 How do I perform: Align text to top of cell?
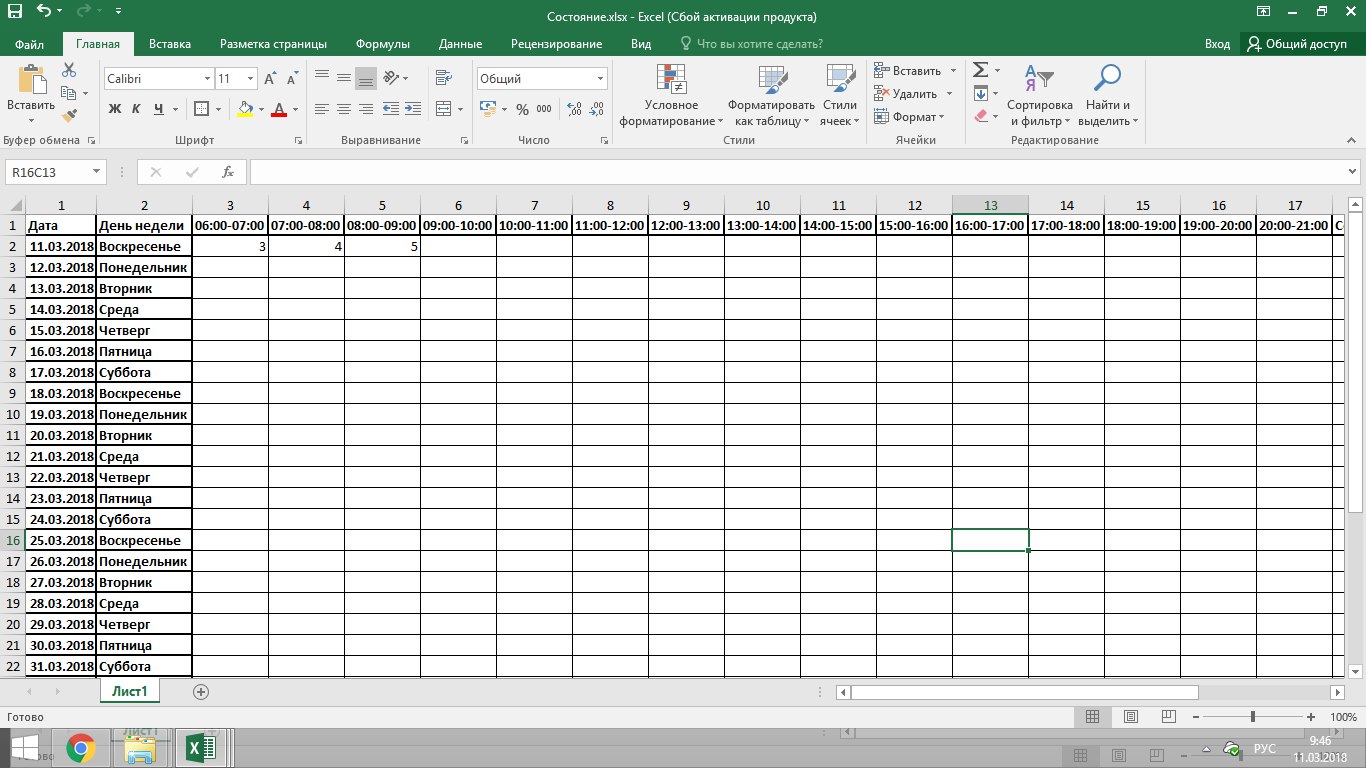(x=321, y=78)
